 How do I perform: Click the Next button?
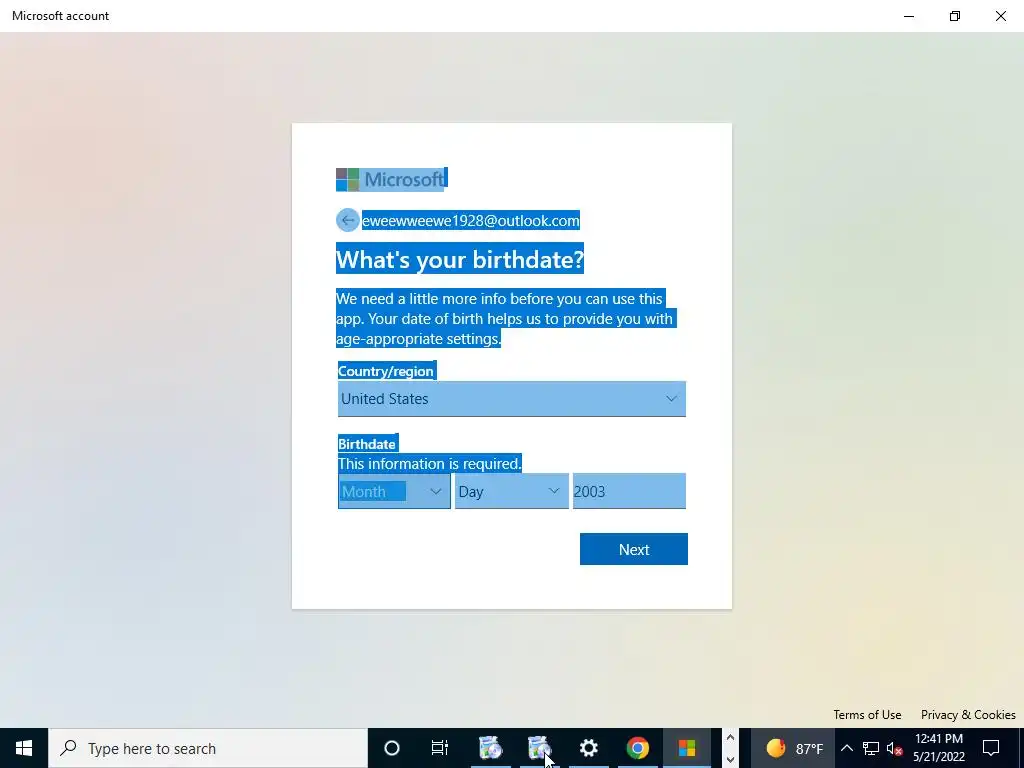pyautogui.click(x=633, y=549)
